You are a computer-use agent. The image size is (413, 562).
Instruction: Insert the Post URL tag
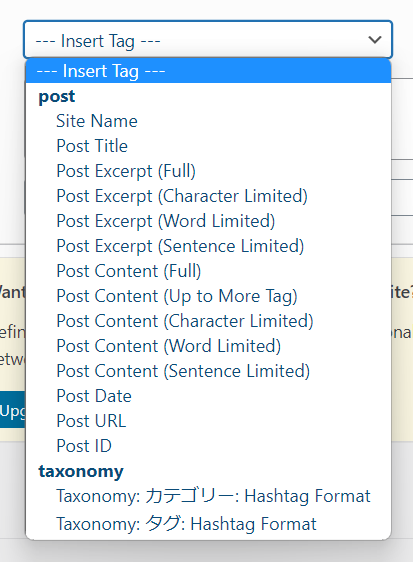click(208, 421)
